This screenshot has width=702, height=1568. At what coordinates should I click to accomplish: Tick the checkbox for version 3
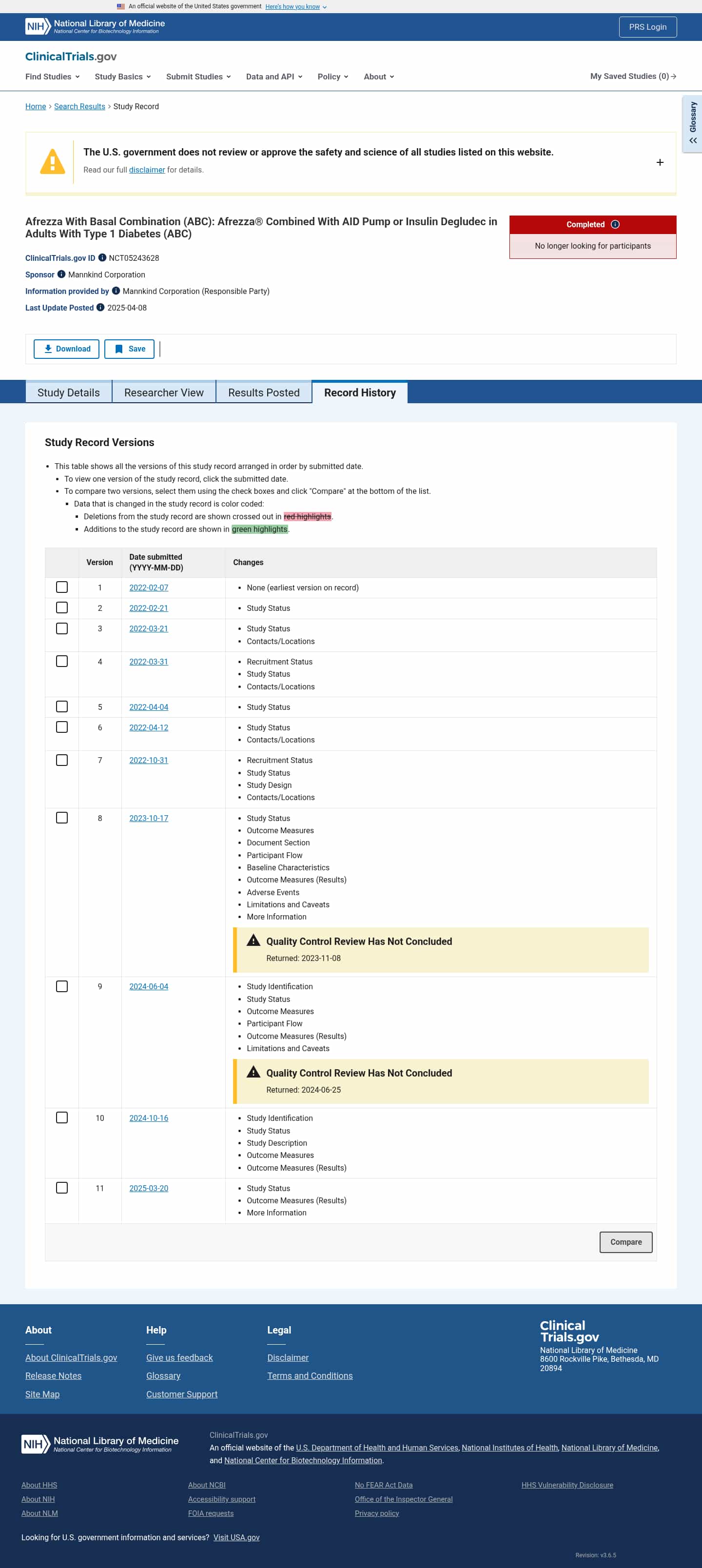[62, 628]
